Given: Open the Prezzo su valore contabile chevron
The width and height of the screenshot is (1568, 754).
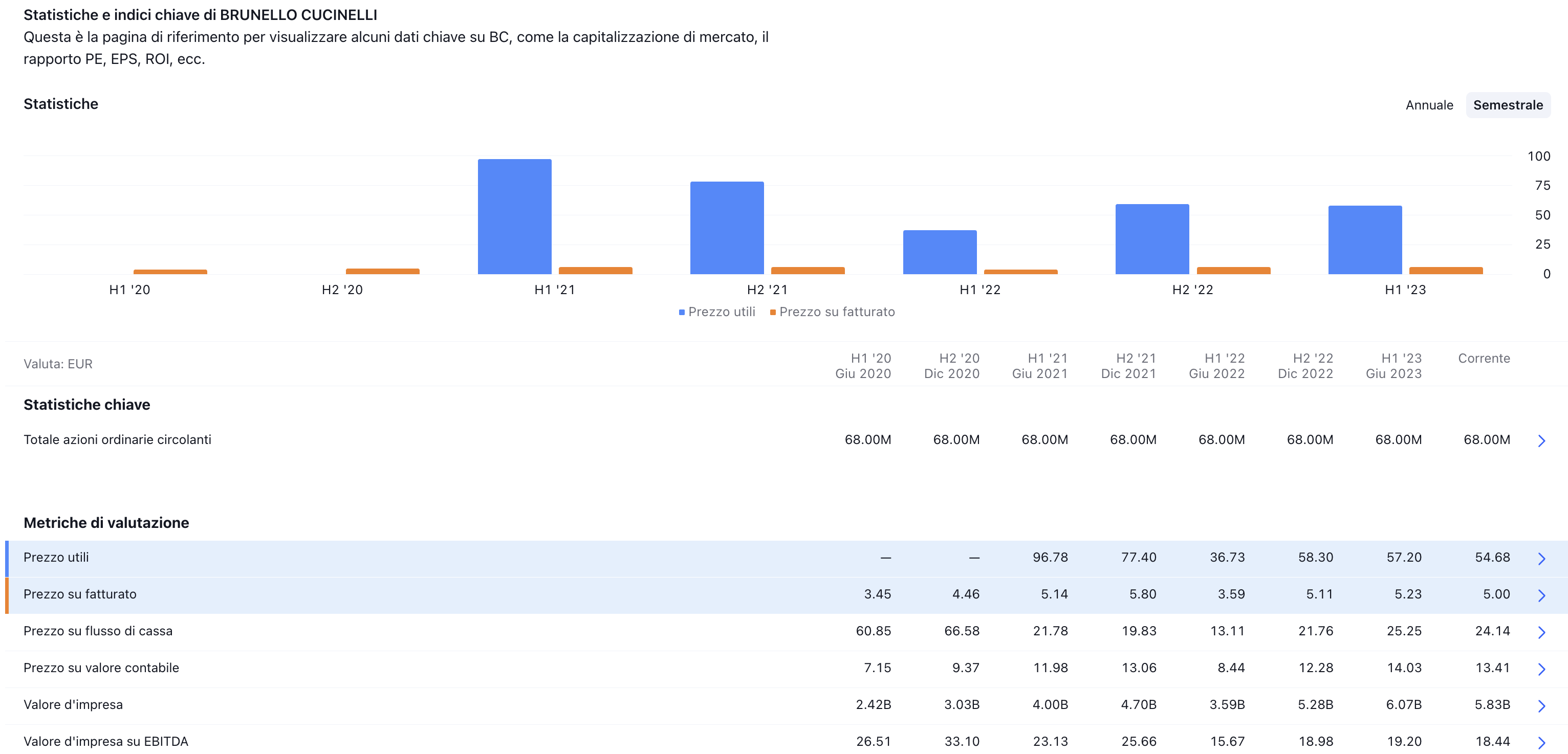Looking at the screenshot, I should click(x=1541, y=669).
